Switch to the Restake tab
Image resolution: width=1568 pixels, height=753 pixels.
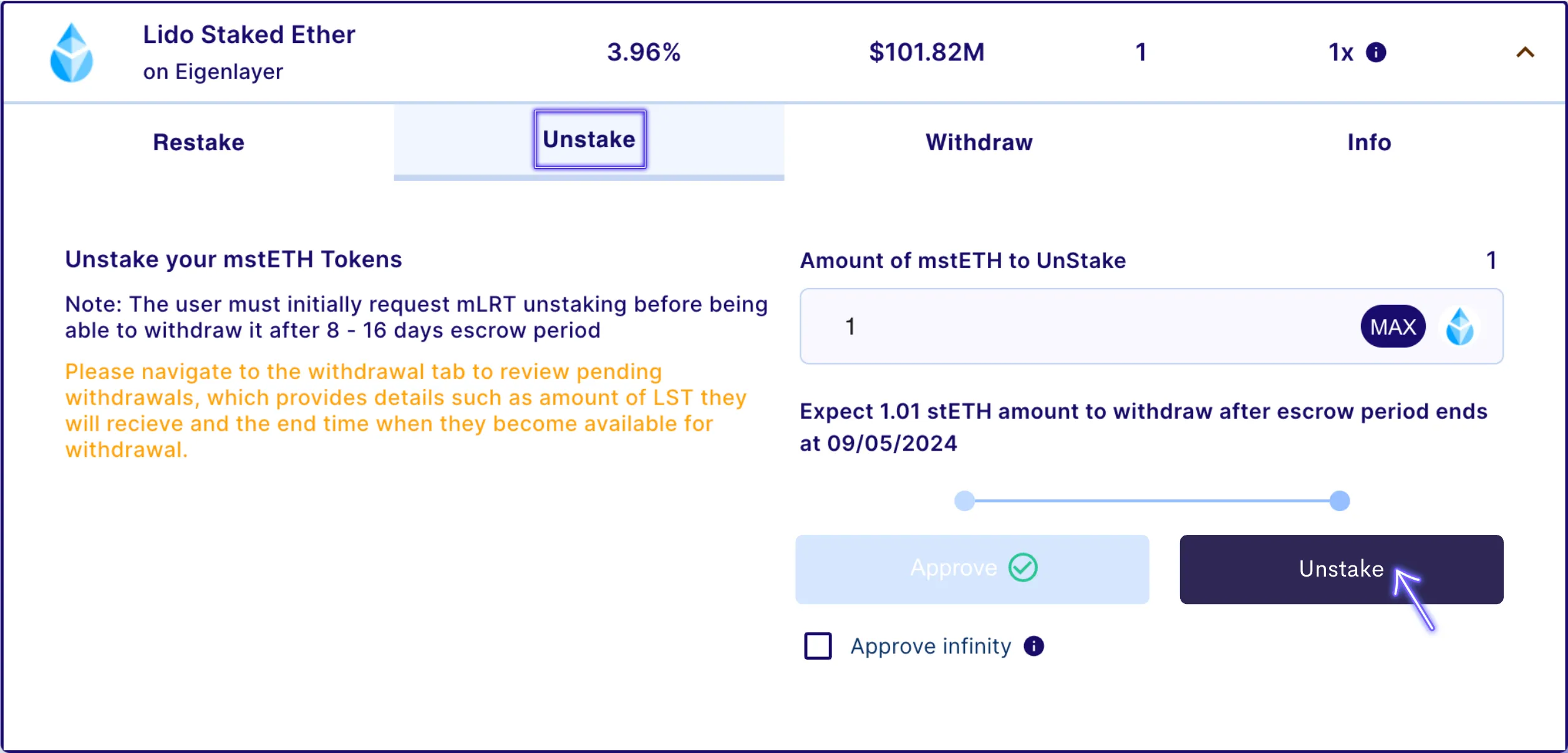[x=198, y=142]
